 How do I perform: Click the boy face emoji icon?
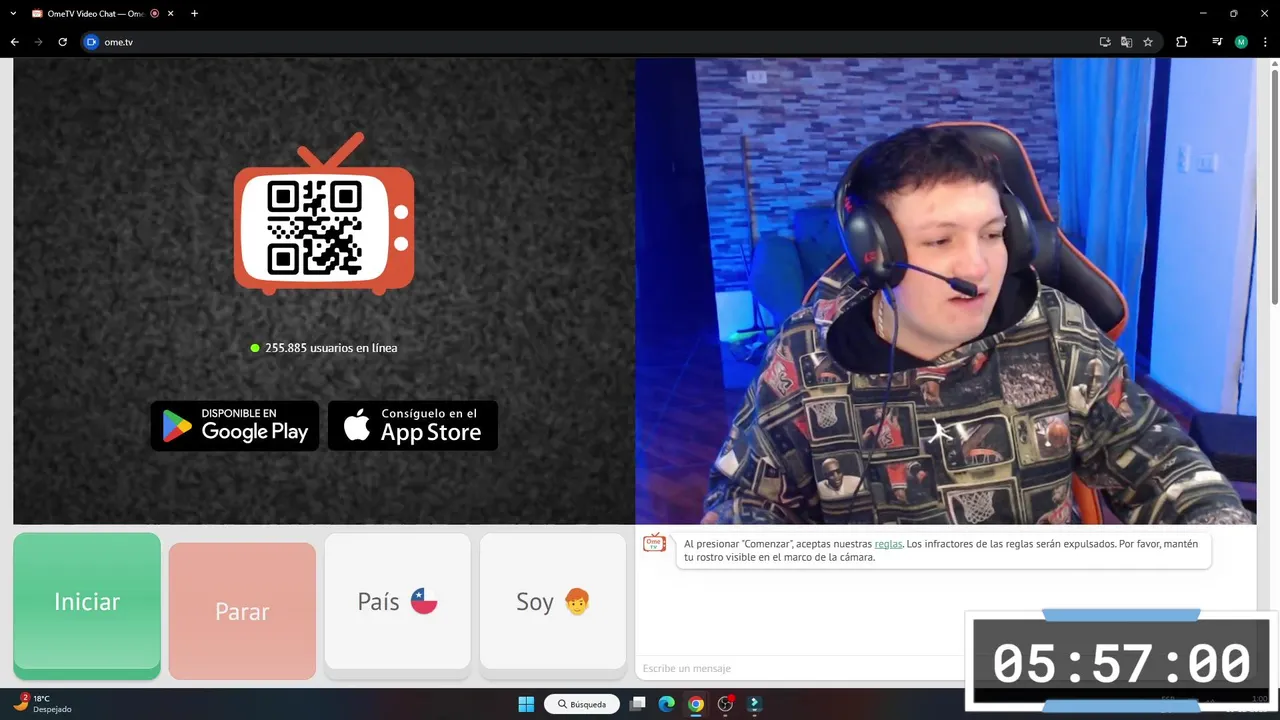(x=577, y=601)
